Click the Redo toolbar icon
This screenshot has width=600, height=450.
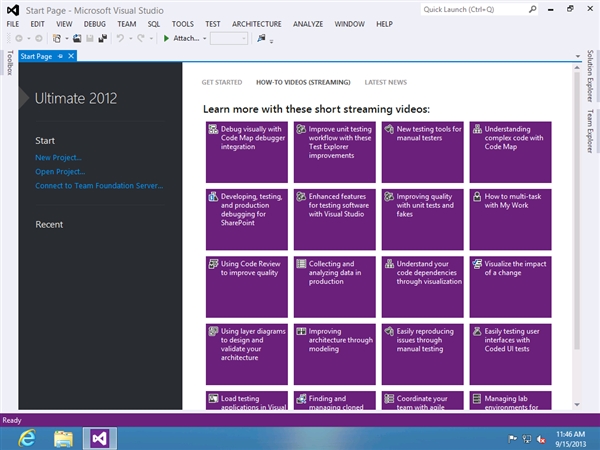click(x=141, y=38)
